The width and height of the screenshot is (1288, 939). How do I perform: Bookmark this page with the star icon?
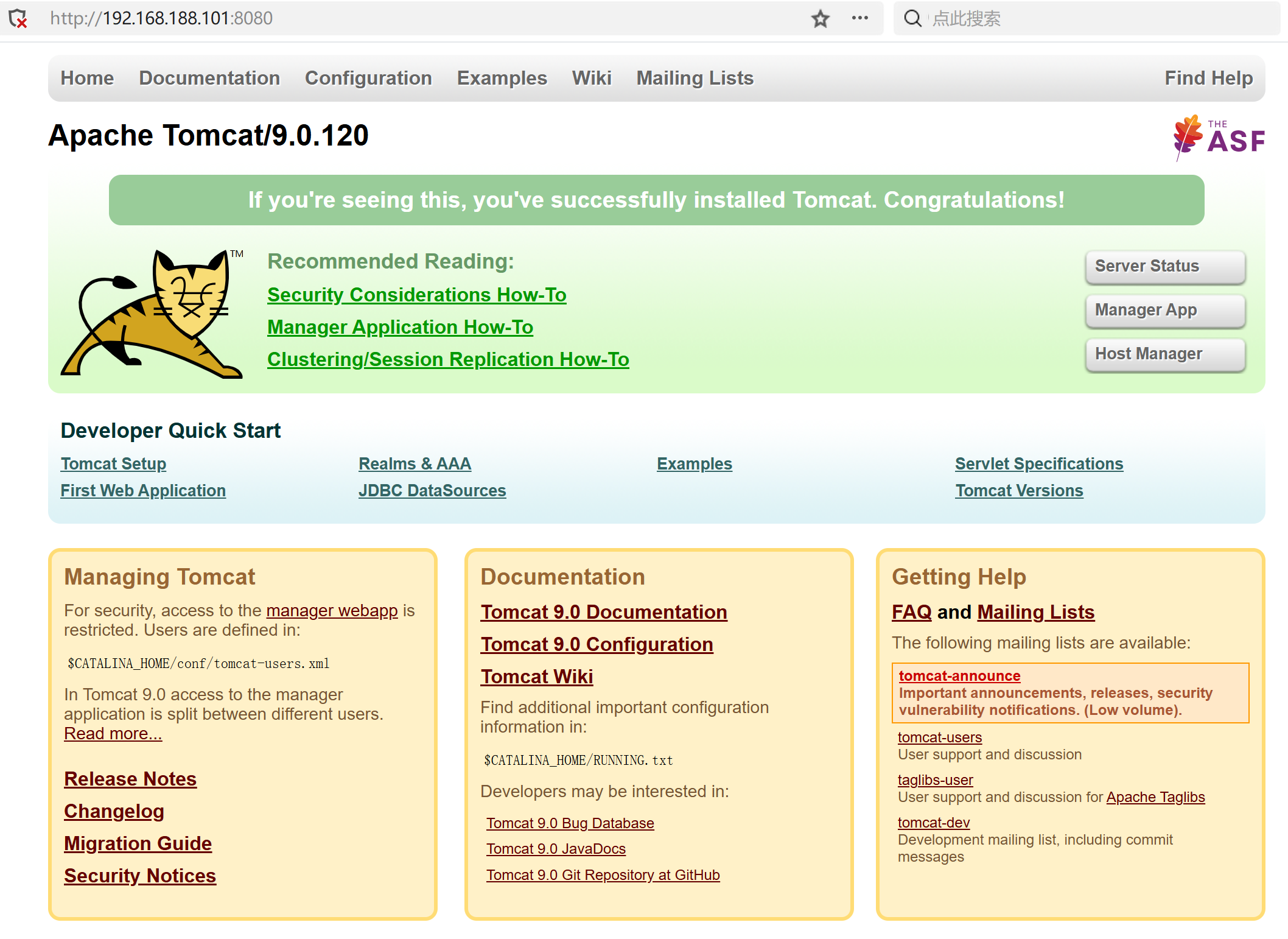(820, 19)
